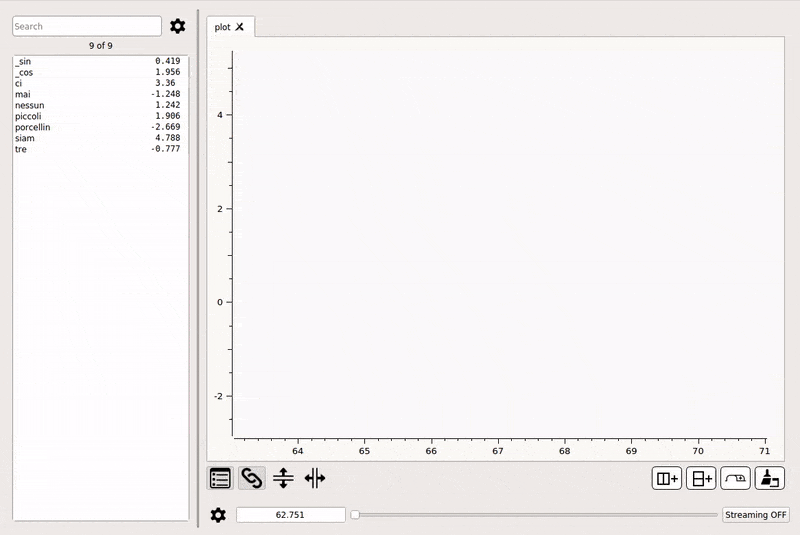Open settings gear next to Search field
The width and height of the screenshot is (800, 535).
pos(178,26)
